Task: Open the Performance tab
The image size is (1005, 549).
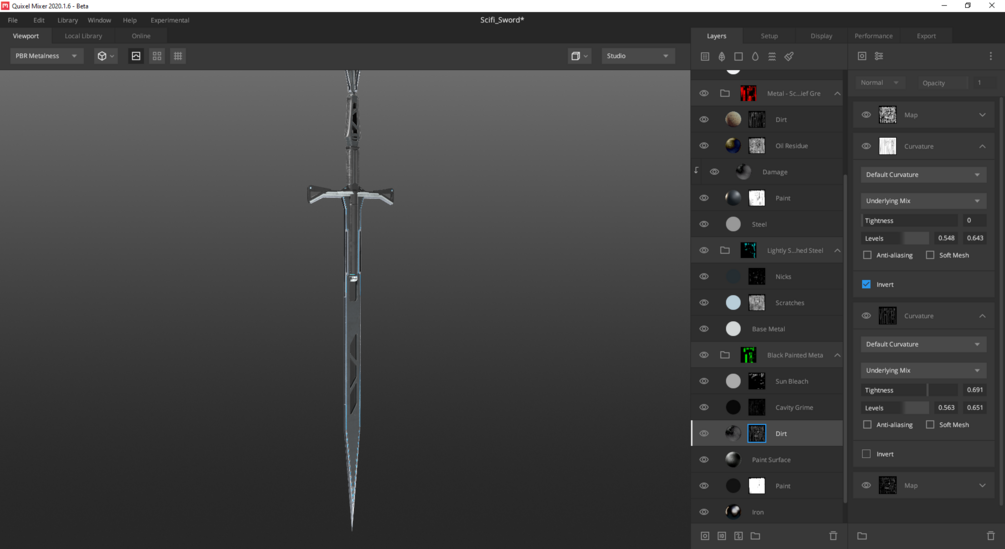Action: coord(874,36)
